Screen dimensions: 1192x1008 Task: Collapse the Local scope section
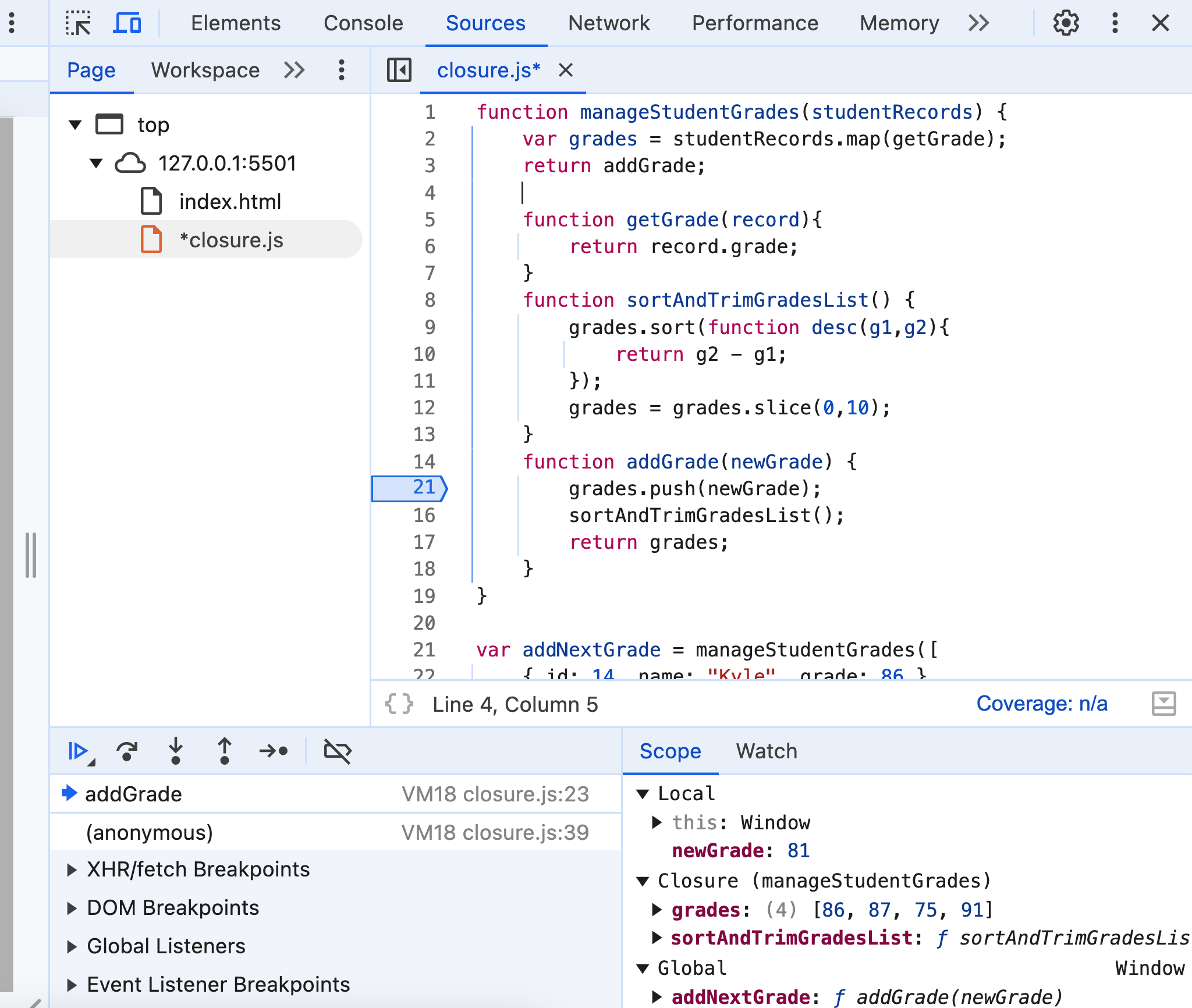[643, 794]
